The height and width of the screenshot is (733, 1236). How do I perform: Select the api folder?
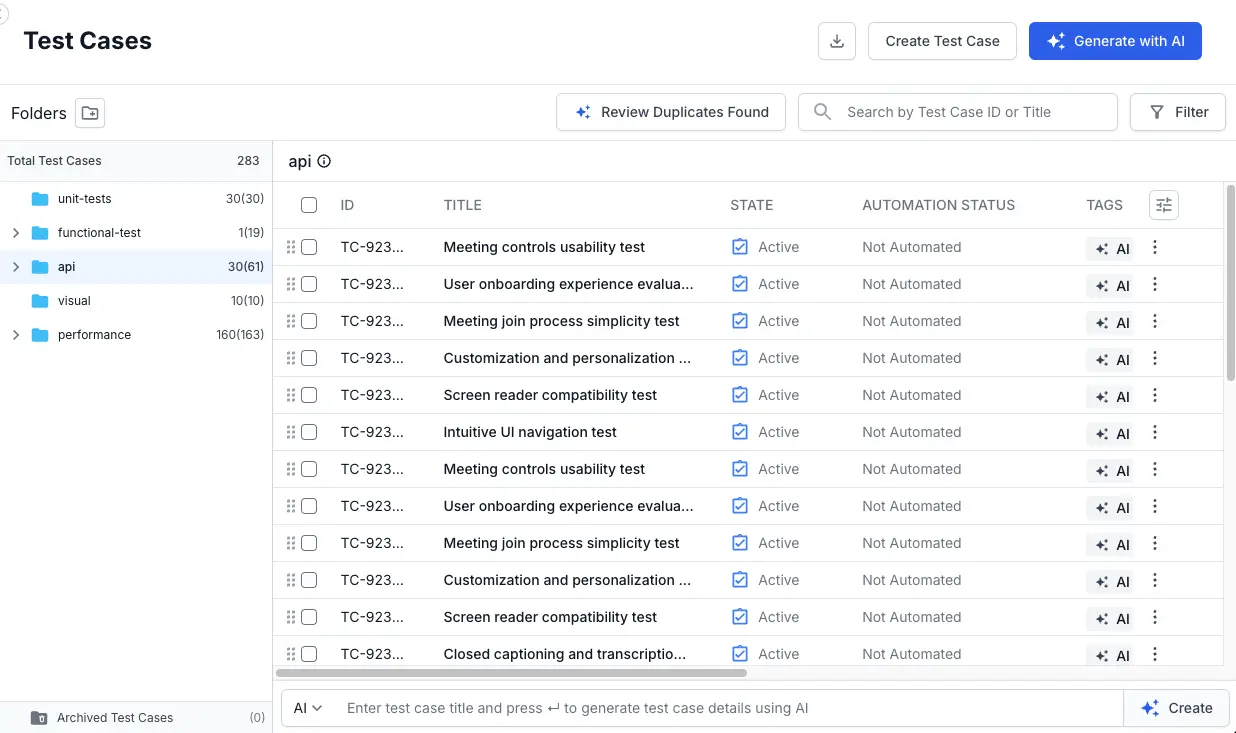click(136, 267)
